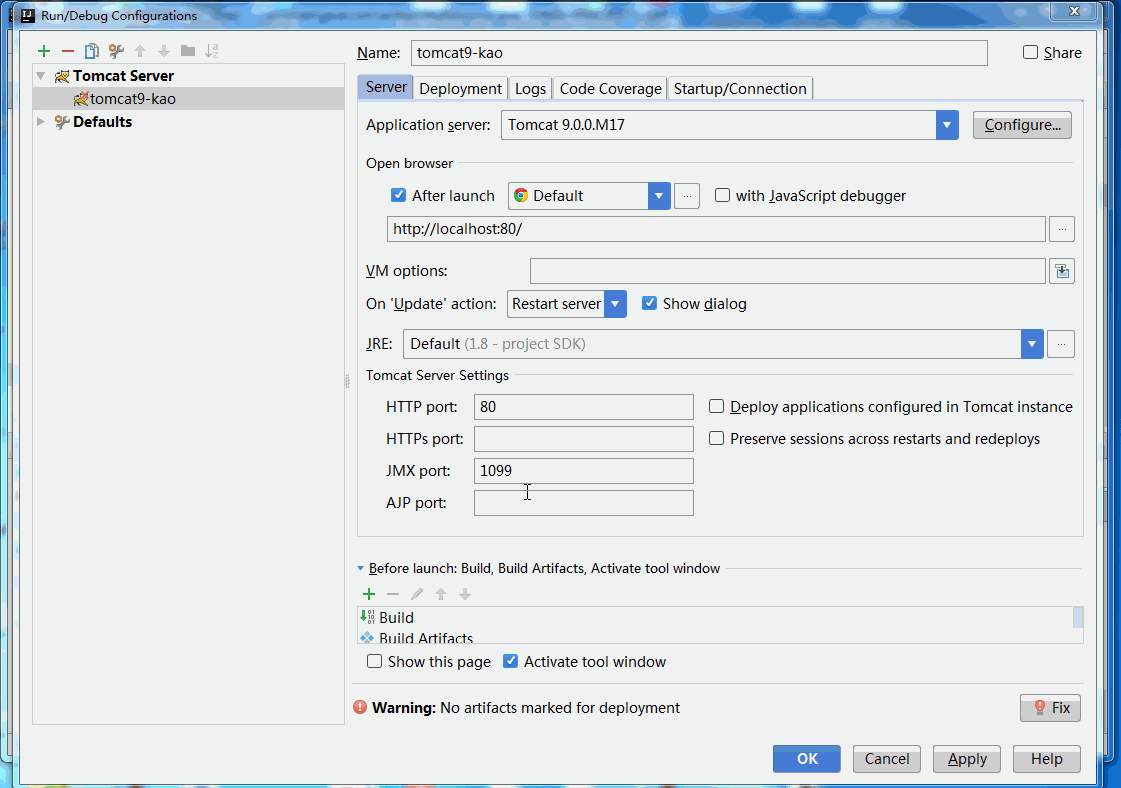Confirm with OK button
Viewport: 1121px width, 788px height.
pyautogui.click(x=806, y=759)
